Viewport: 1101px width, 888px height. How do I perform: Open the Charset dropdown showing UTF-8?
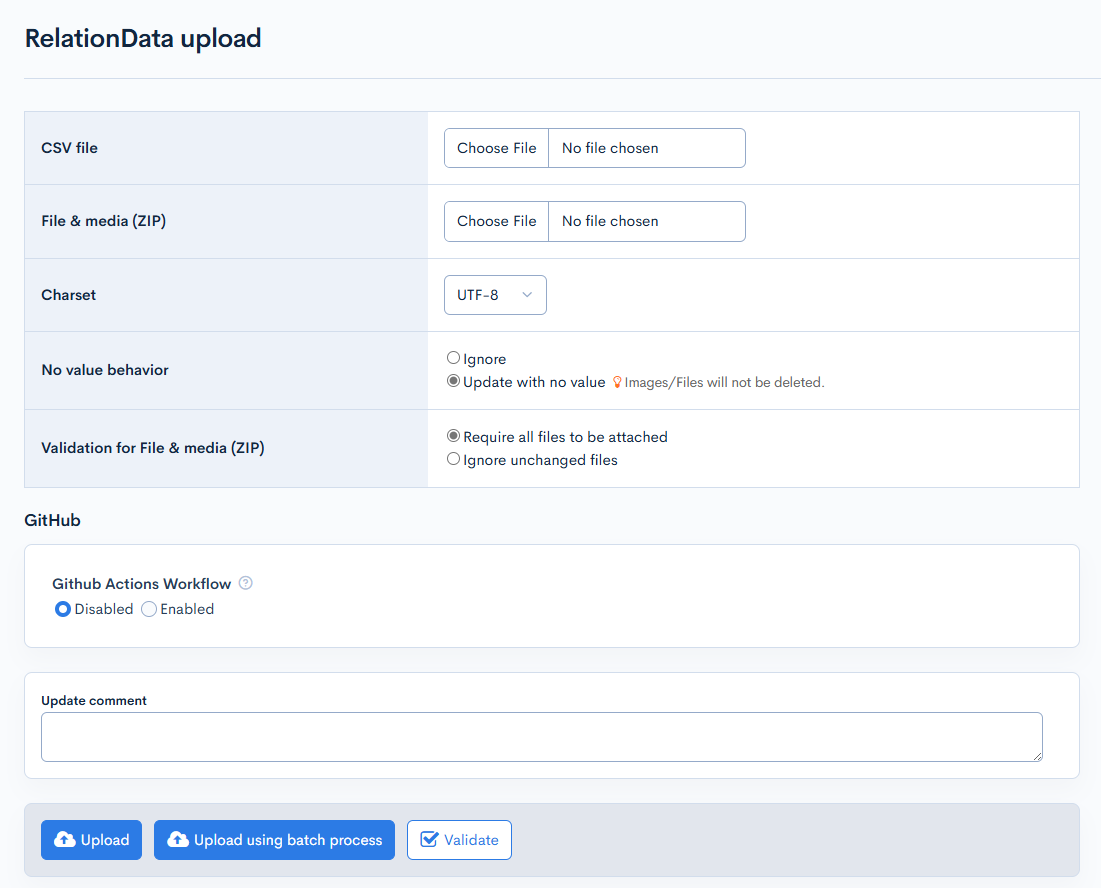point(495,295)
